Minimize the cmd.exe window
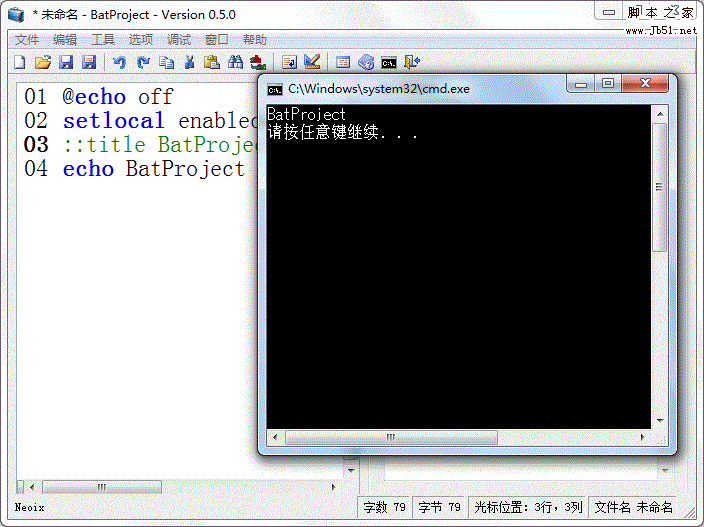The height and width of the screenshot is (527, 704). tap(581, 83)
